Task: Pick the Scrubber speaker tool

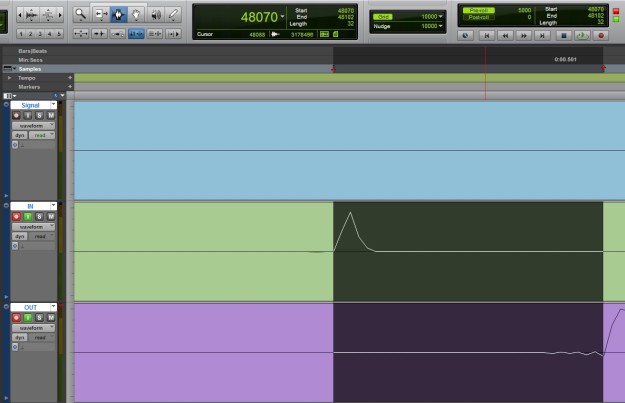Action: [155, 15]
